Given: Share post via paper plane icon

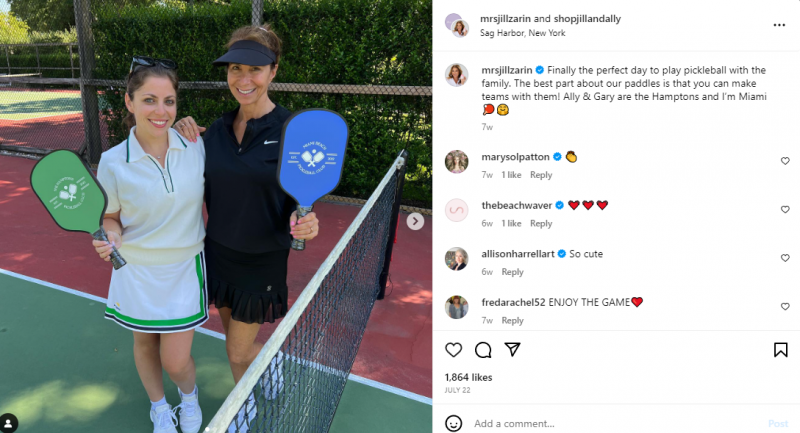Looking at the screenshot, I should pos(512,349).
